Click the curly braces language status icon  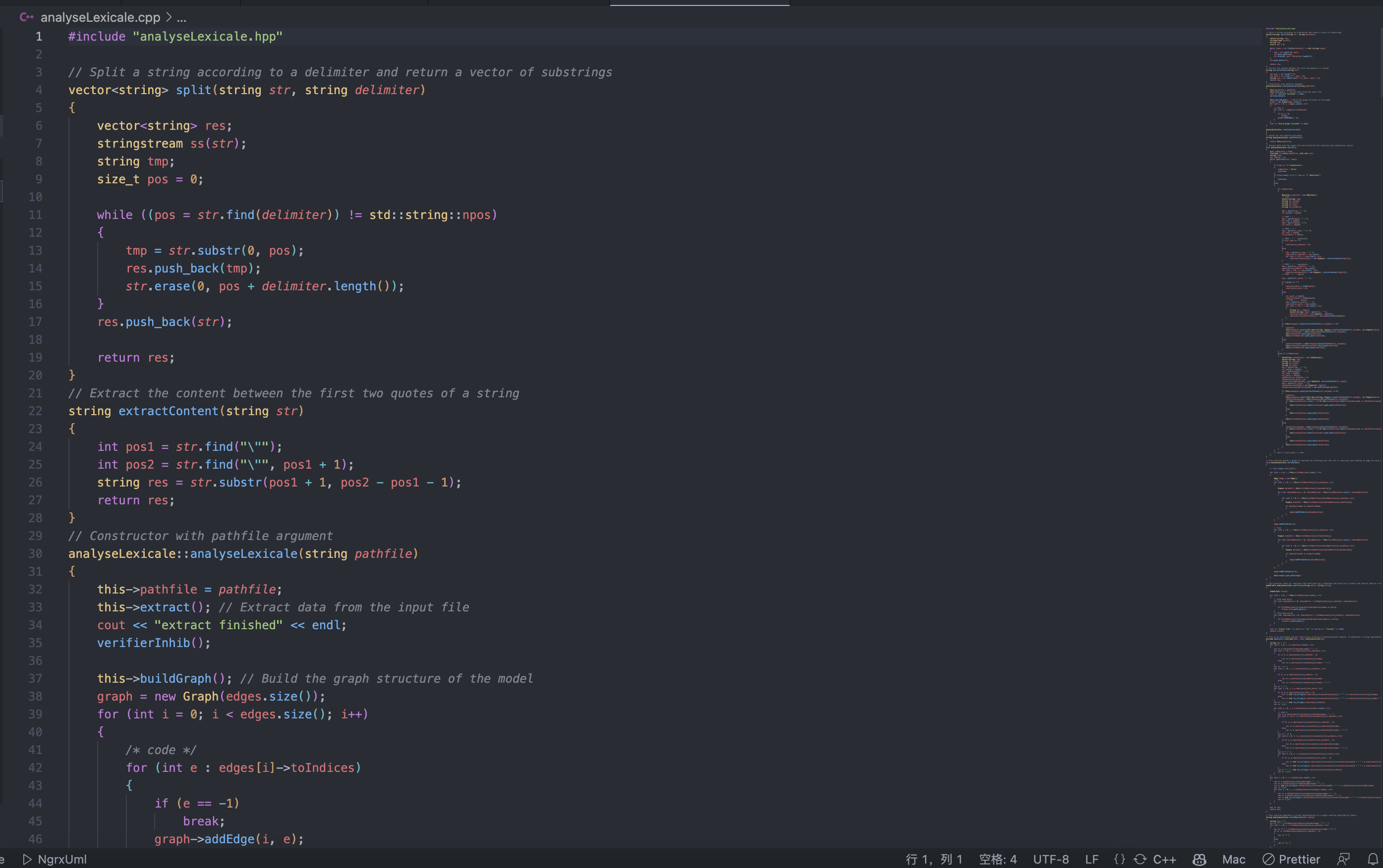pos(1119,859)
